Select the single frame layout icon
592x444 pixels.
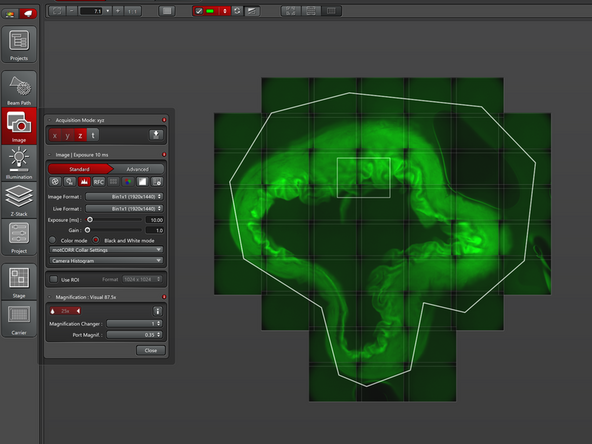coord(331,11)
